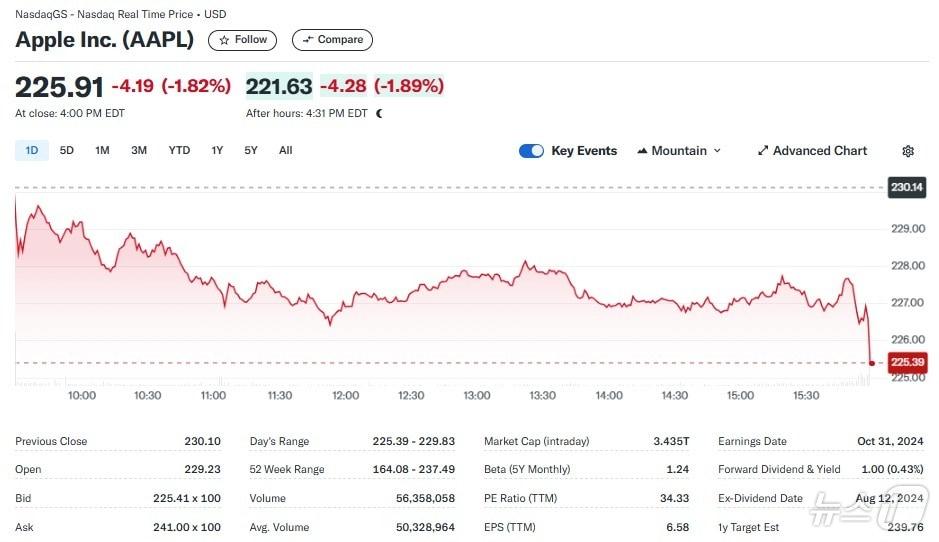Switch to the 5D time range

(x=67, y=151)
